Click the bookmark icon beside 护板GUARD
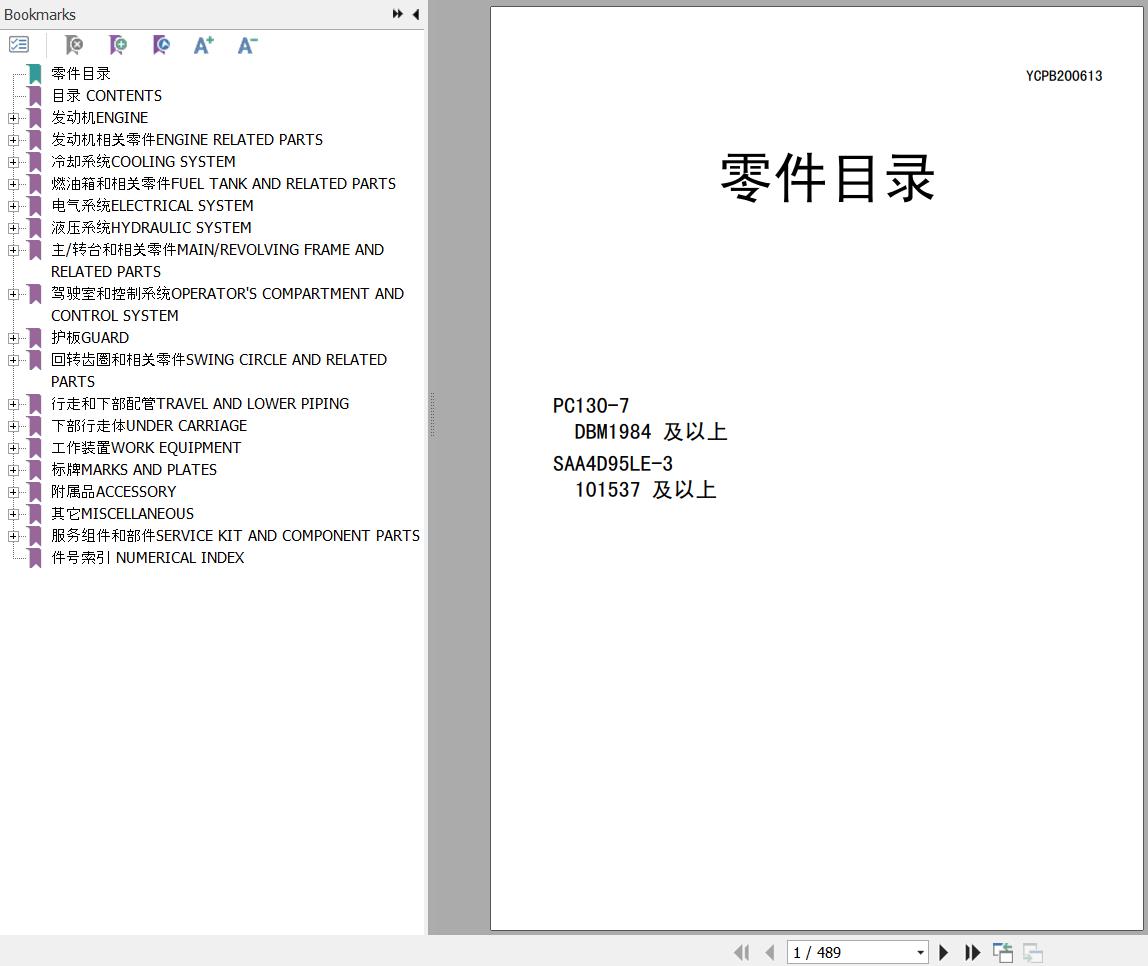Image resolution: width=1148 pixels, height=966 pixels. pos(34,338)
